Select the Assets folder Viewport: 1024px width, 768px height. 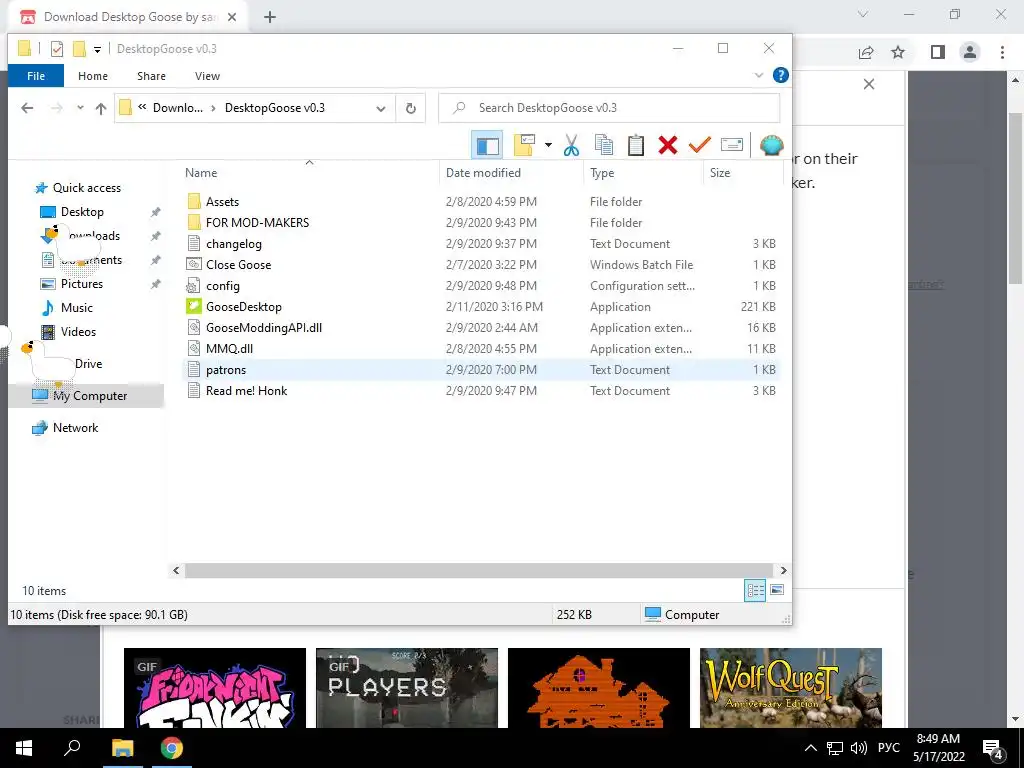(x=222, y=202)
